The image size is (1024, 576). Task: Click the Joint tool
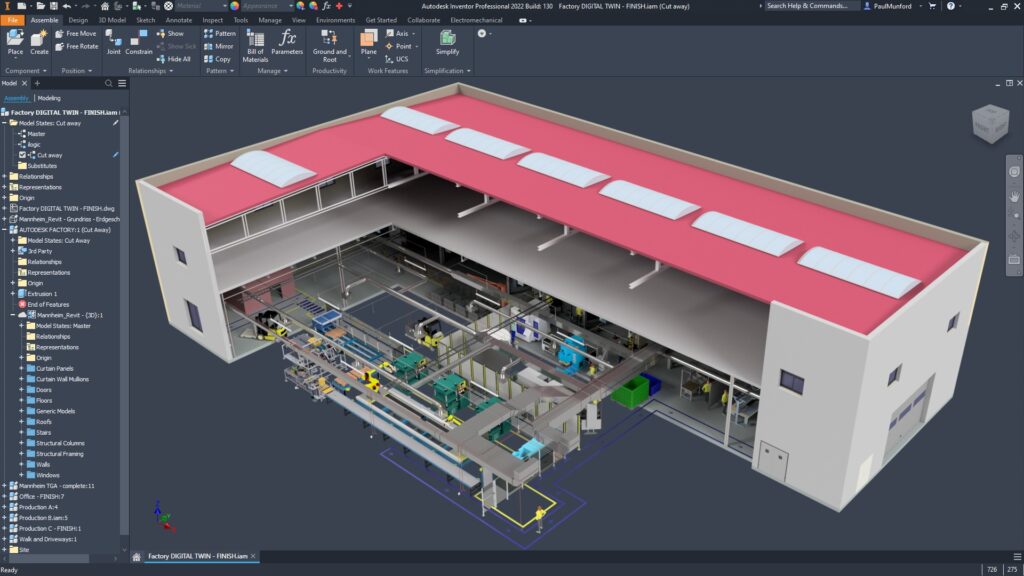coord(113,43)
